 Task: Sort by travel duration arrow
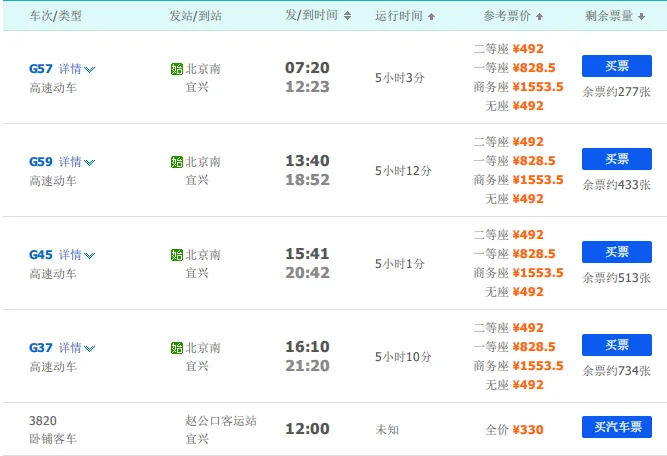tap(431, 16)
